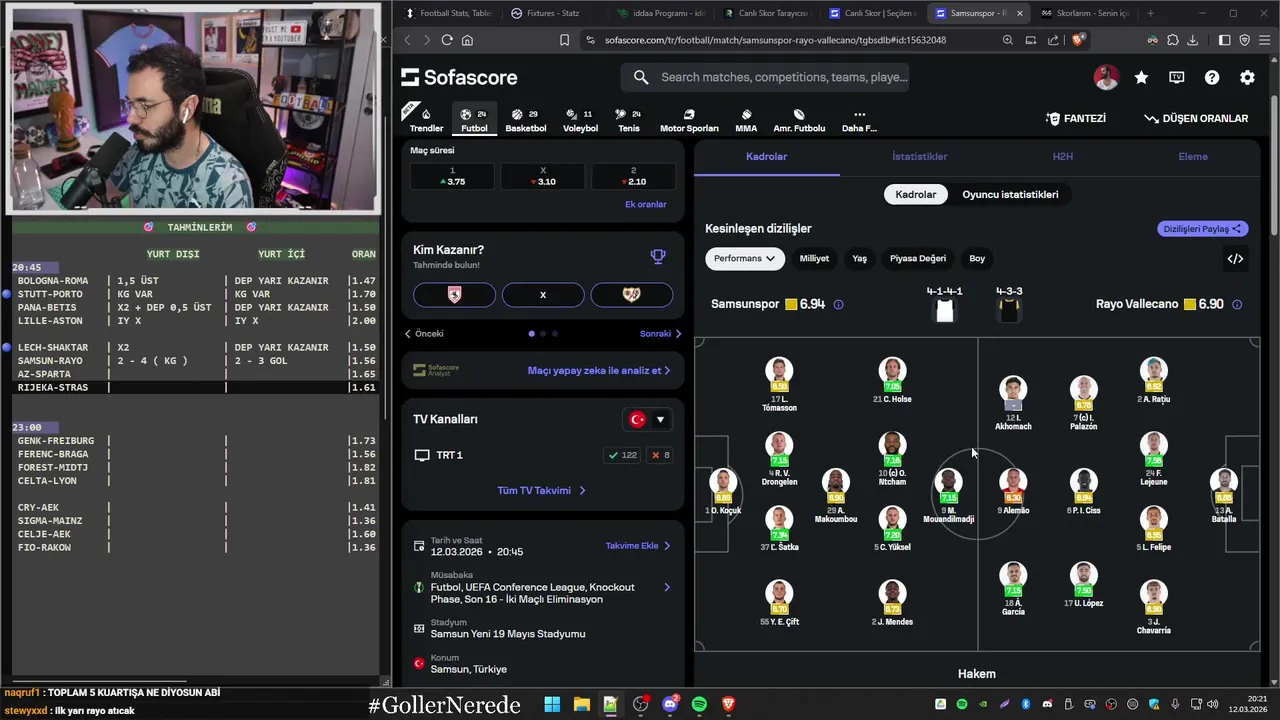
Task: Show Samsunspor rating info icon
Action: (838, 304)
